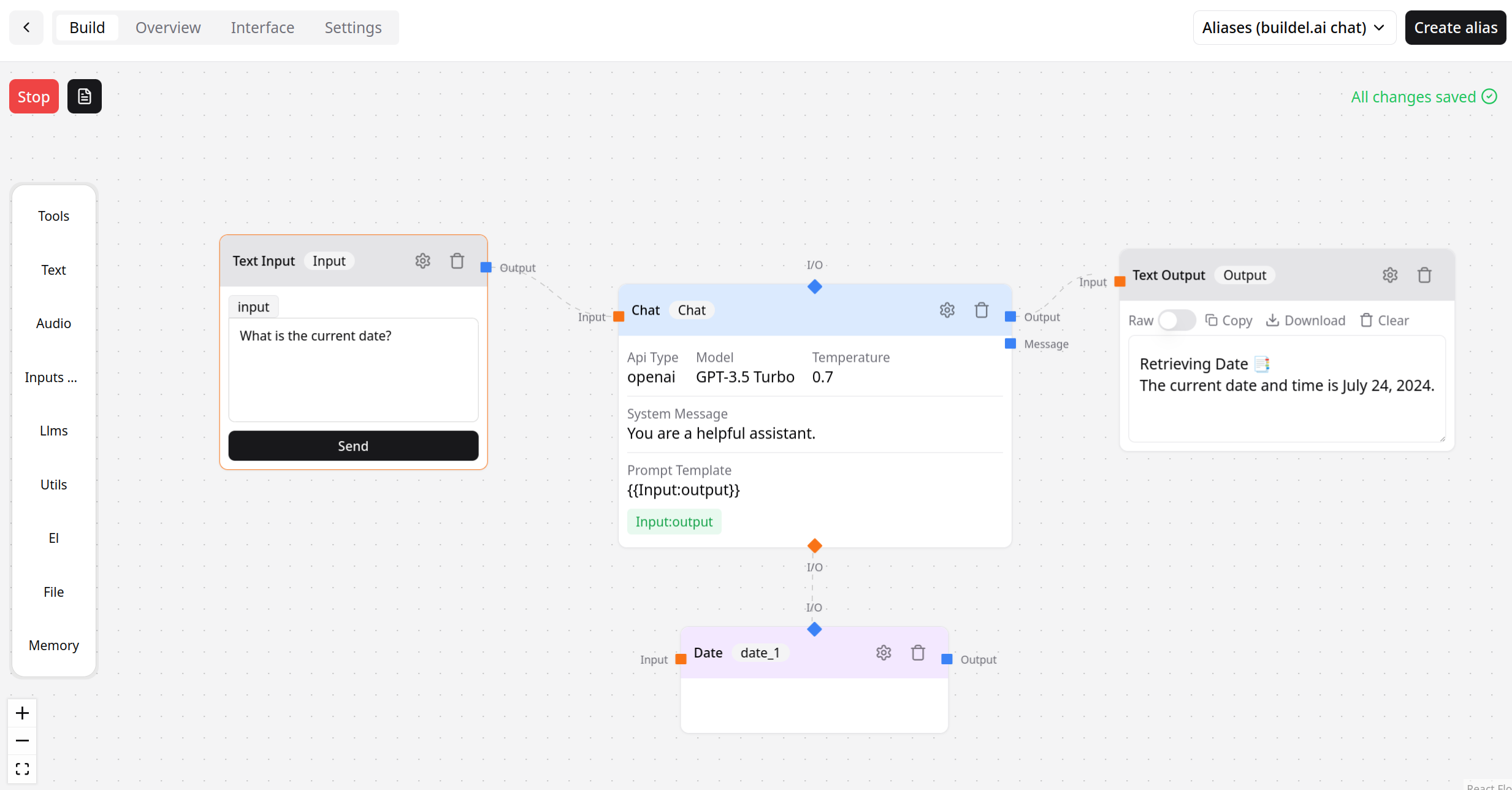Click the 'You are a helpful assistant.' text
This screenshot has height=790, width=1512.
(x=721, y=434)
